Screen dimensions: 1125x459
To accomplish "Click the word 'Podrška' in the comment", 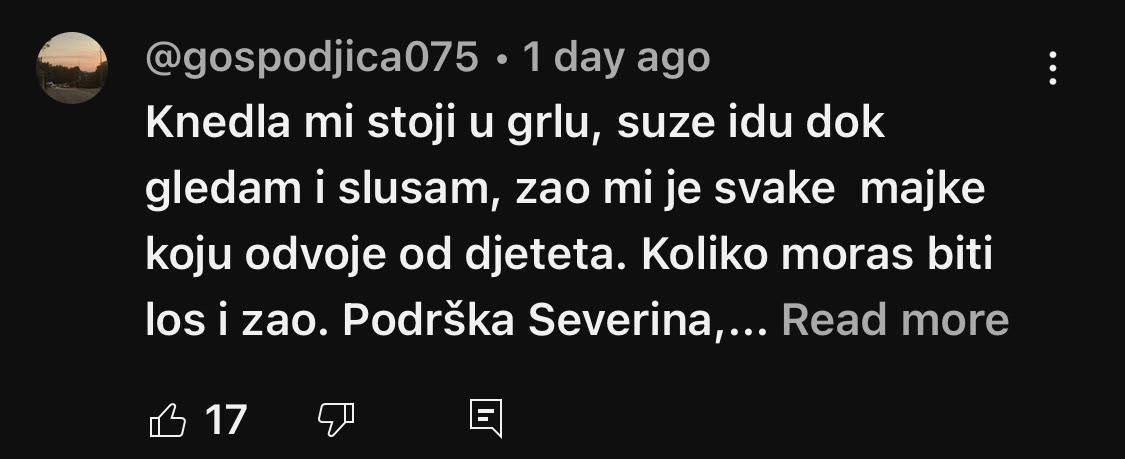I will tap(429, 321).
